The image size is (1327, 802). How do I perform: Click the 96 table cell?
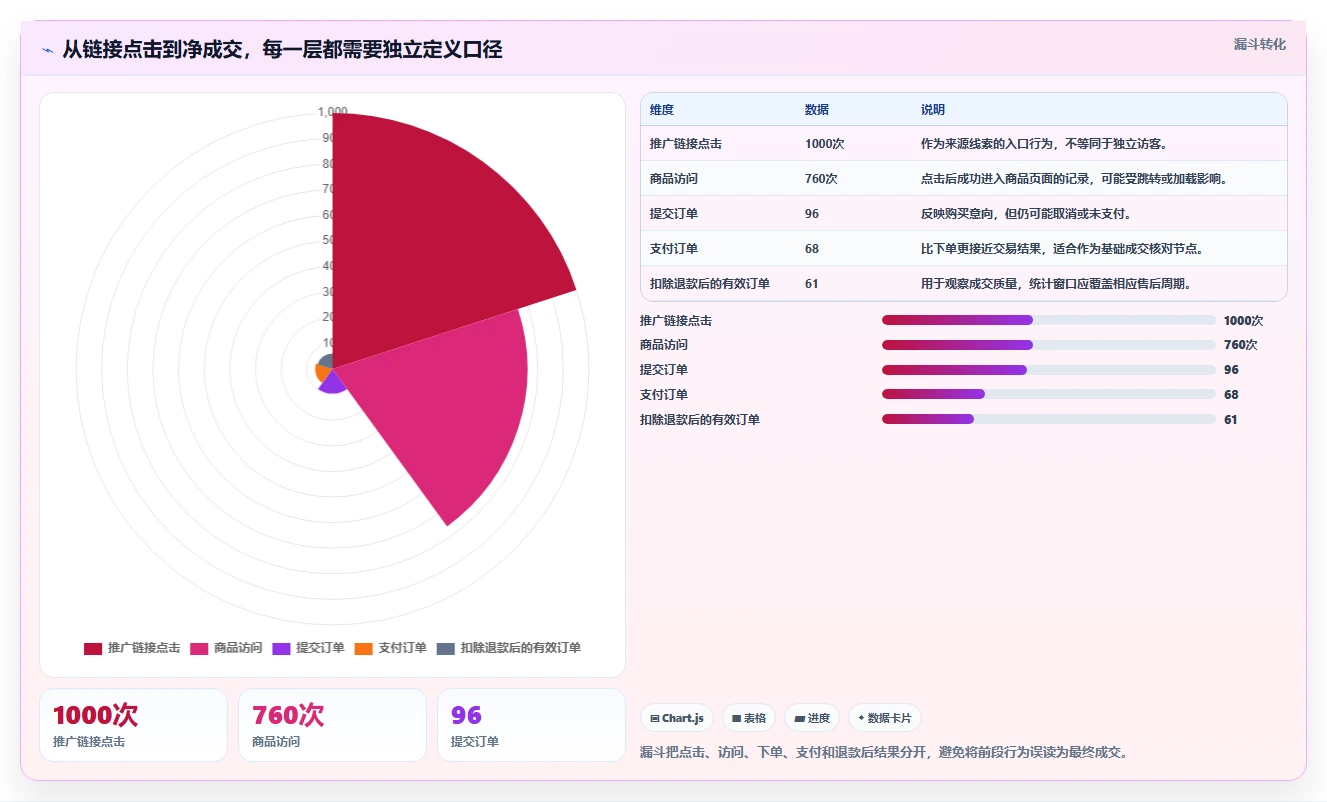coord(812,214)
